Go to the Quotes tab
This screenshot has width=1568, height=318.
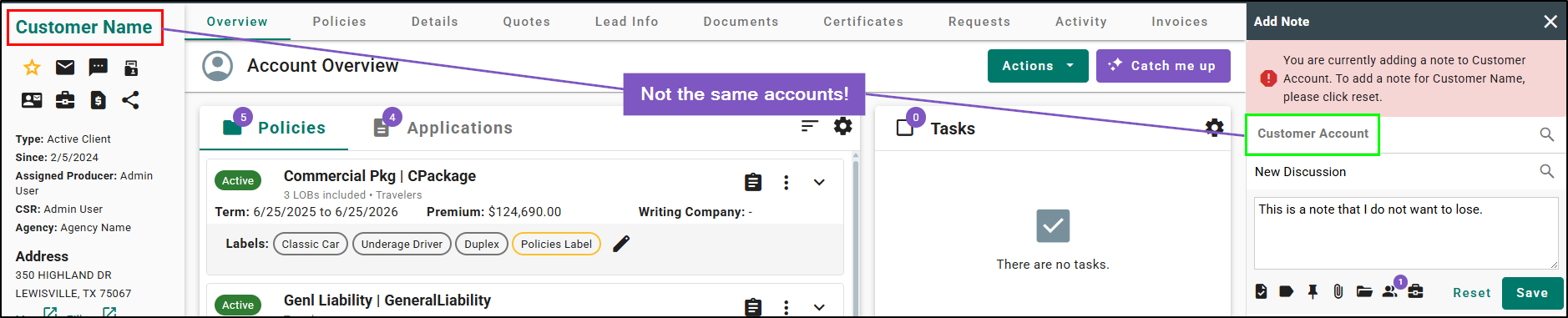(526, 22)
